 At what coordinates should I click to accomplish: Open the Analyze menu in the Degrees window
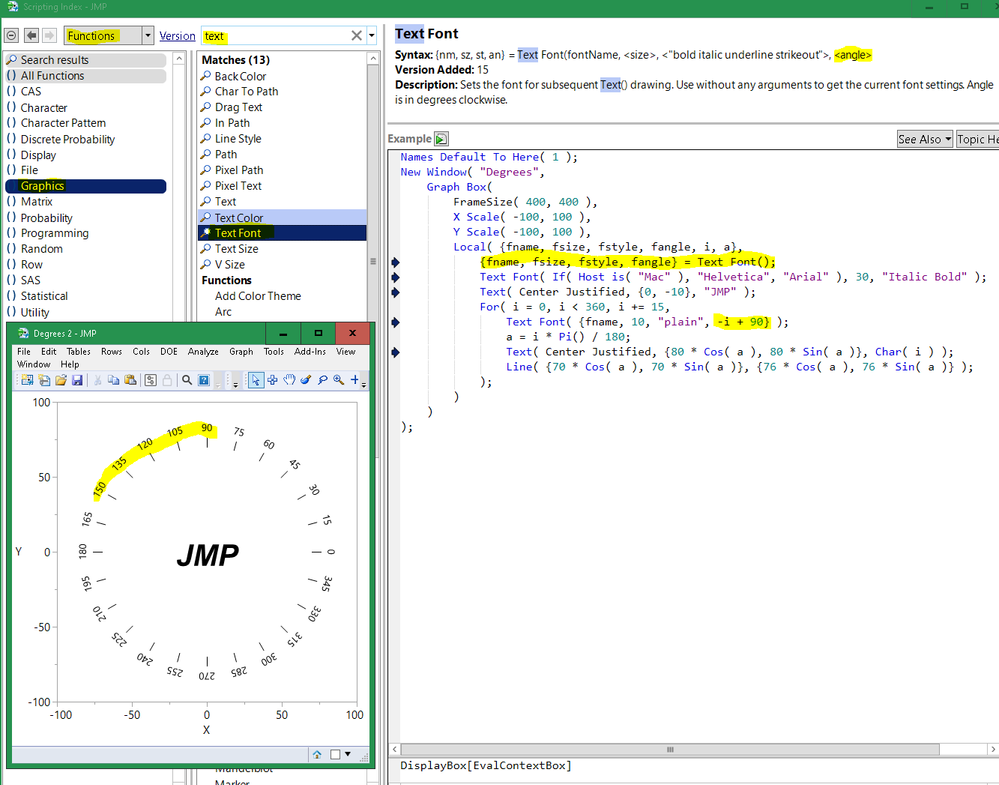(x=203, y=352)
